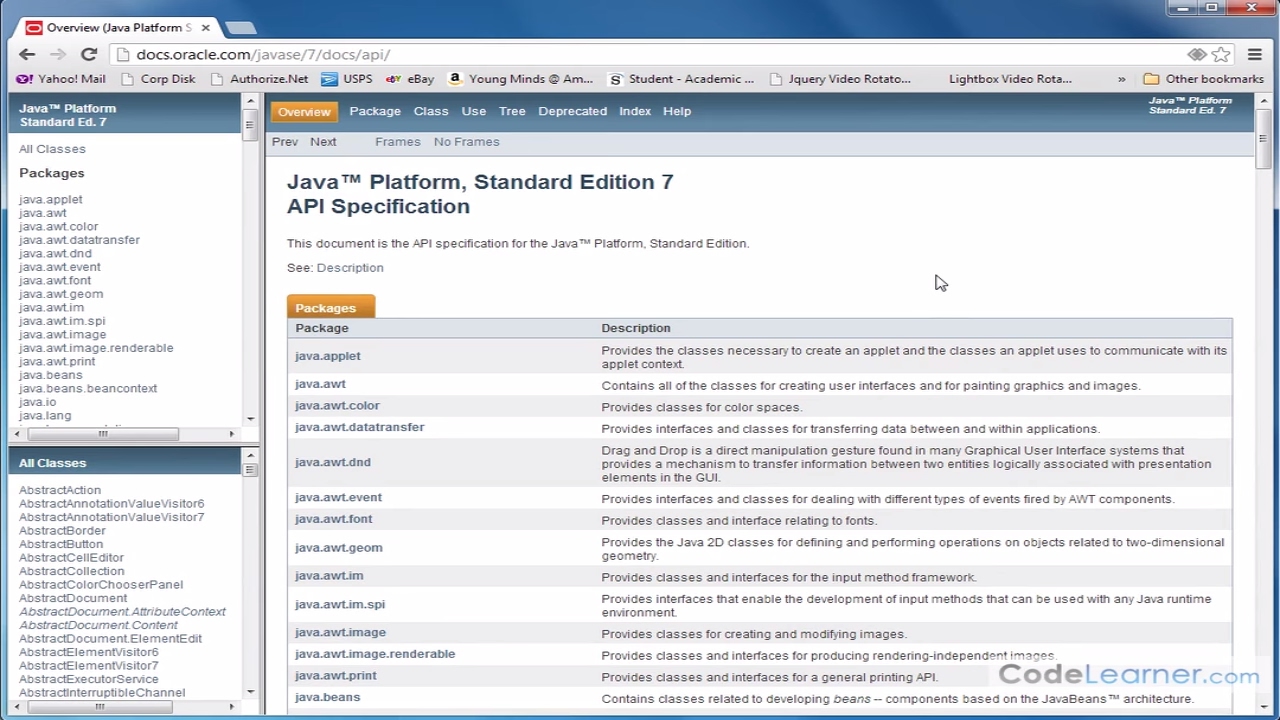Open AbstractBorder in the All Classes list

click(61, 531)
